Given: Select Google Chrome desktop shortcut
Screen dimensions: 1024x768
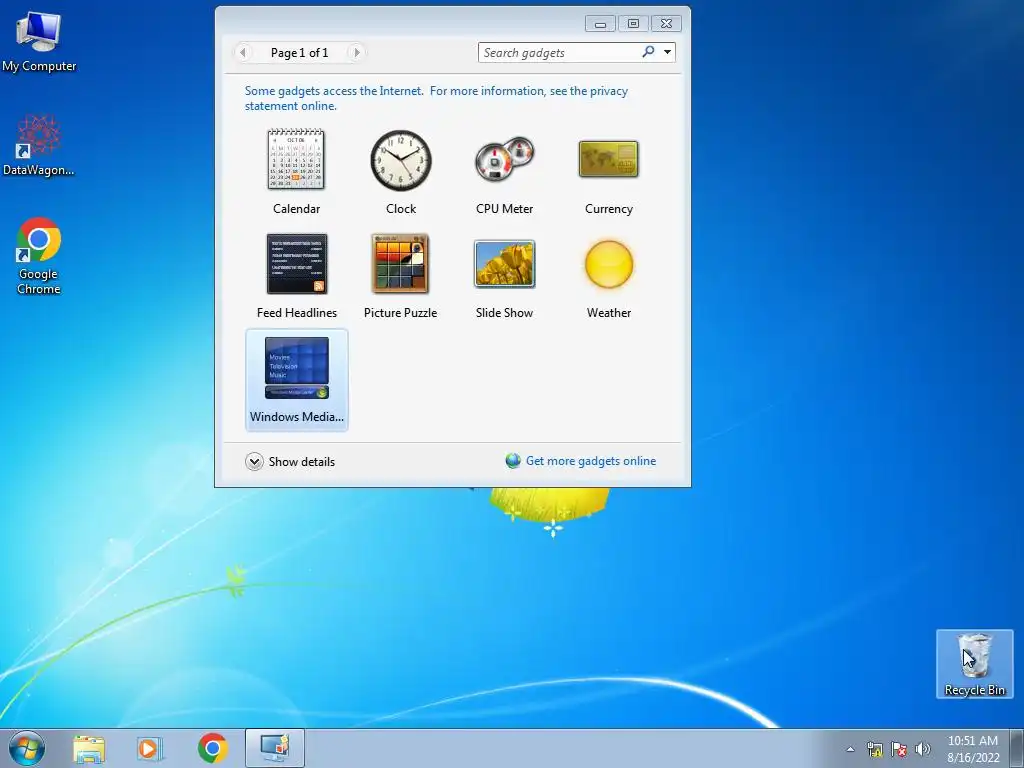Looking at the screenshot, I should tap(39, 256).
